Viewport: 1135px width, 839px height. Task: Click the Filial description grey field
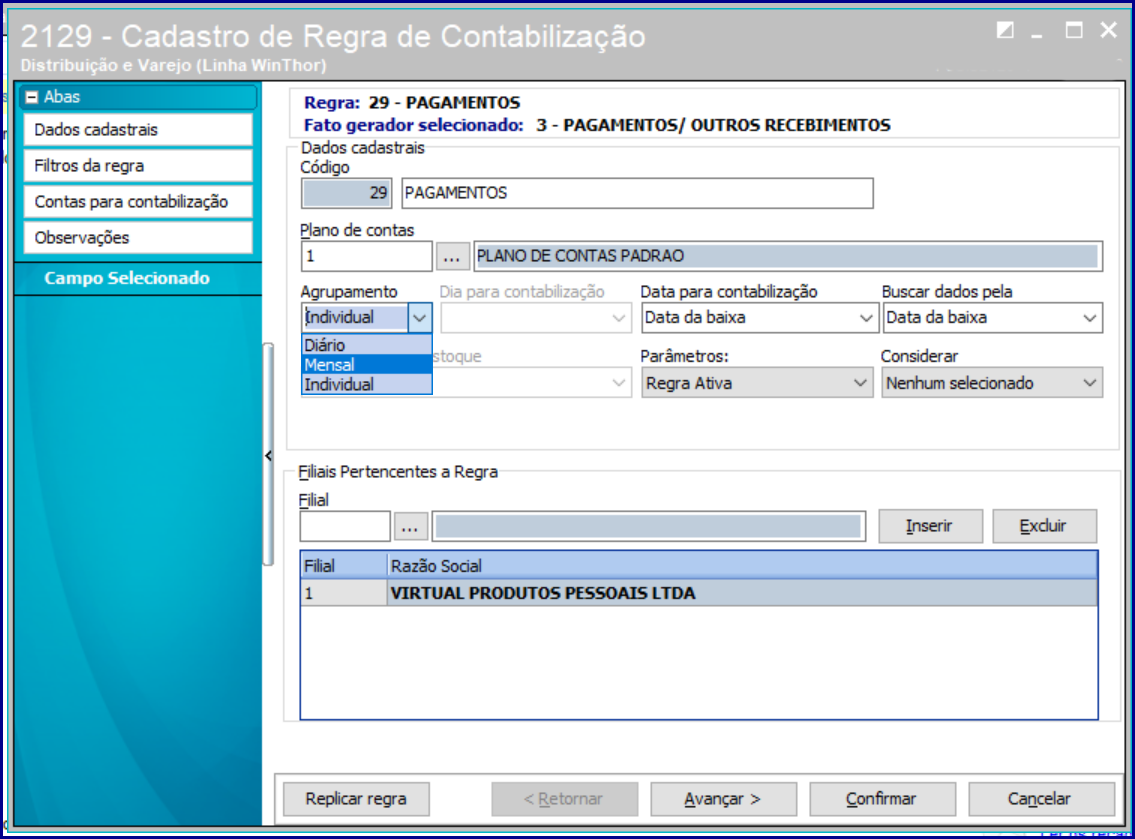point(649,526)
